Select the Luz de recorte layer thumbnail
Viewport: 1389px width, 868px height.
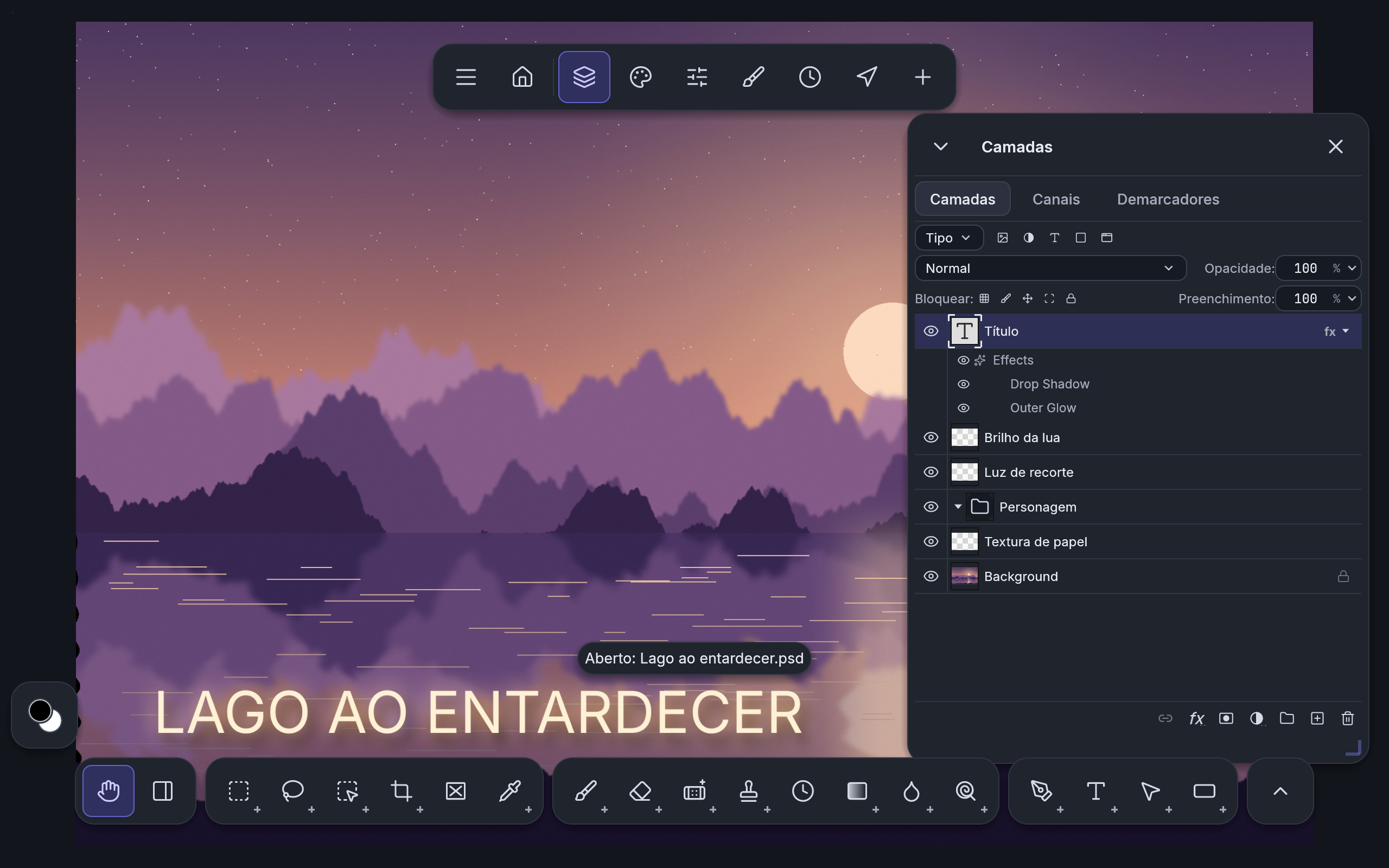(964, 473)
